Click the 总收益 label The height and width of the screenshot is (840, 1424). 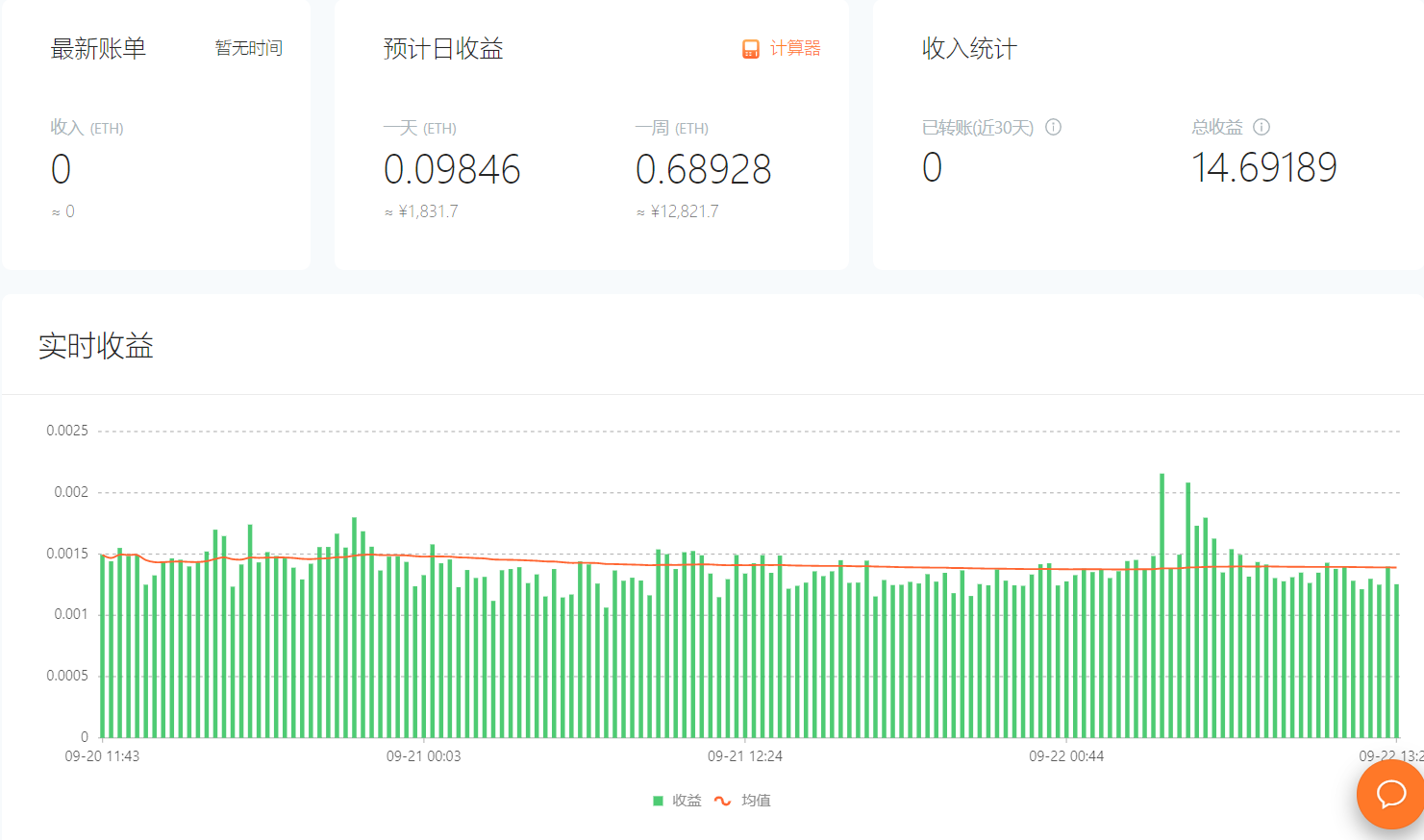(1217, 127)
